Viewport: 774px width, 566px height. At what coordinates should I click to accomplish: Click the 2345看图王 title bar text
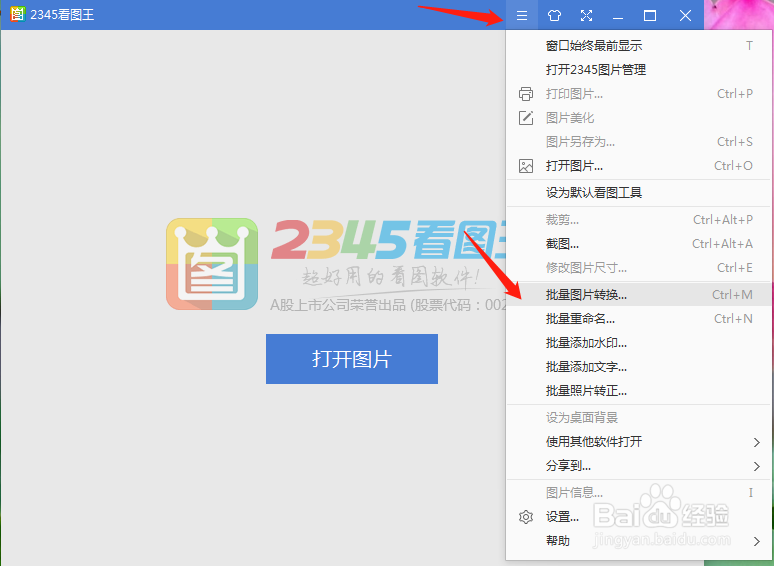62,15
